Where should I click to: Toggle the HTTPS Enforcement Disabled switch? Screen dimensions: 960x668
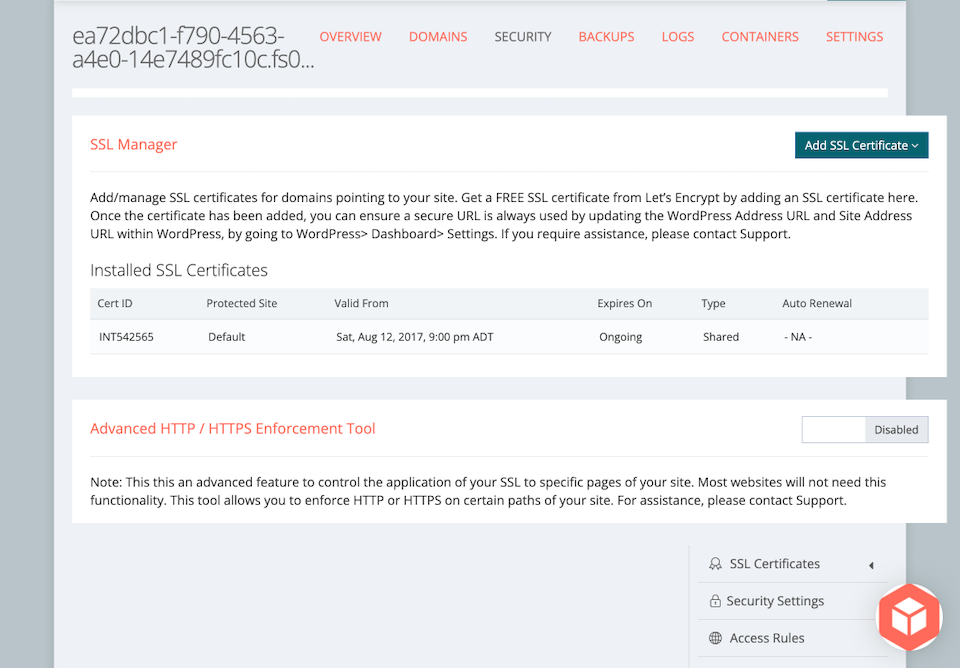(864, 429)
